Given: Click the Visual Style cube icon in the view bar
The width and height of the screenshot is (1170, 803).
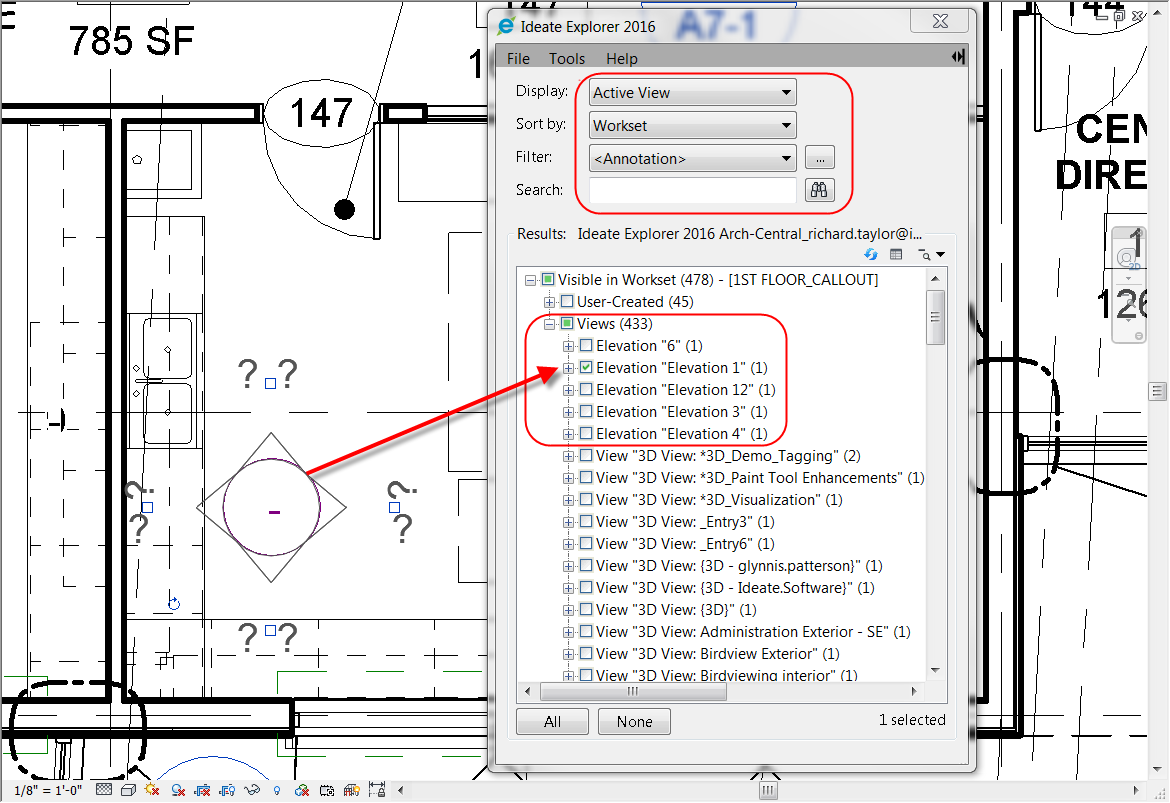Looking at the screenshot, I should tap(128, 790).
